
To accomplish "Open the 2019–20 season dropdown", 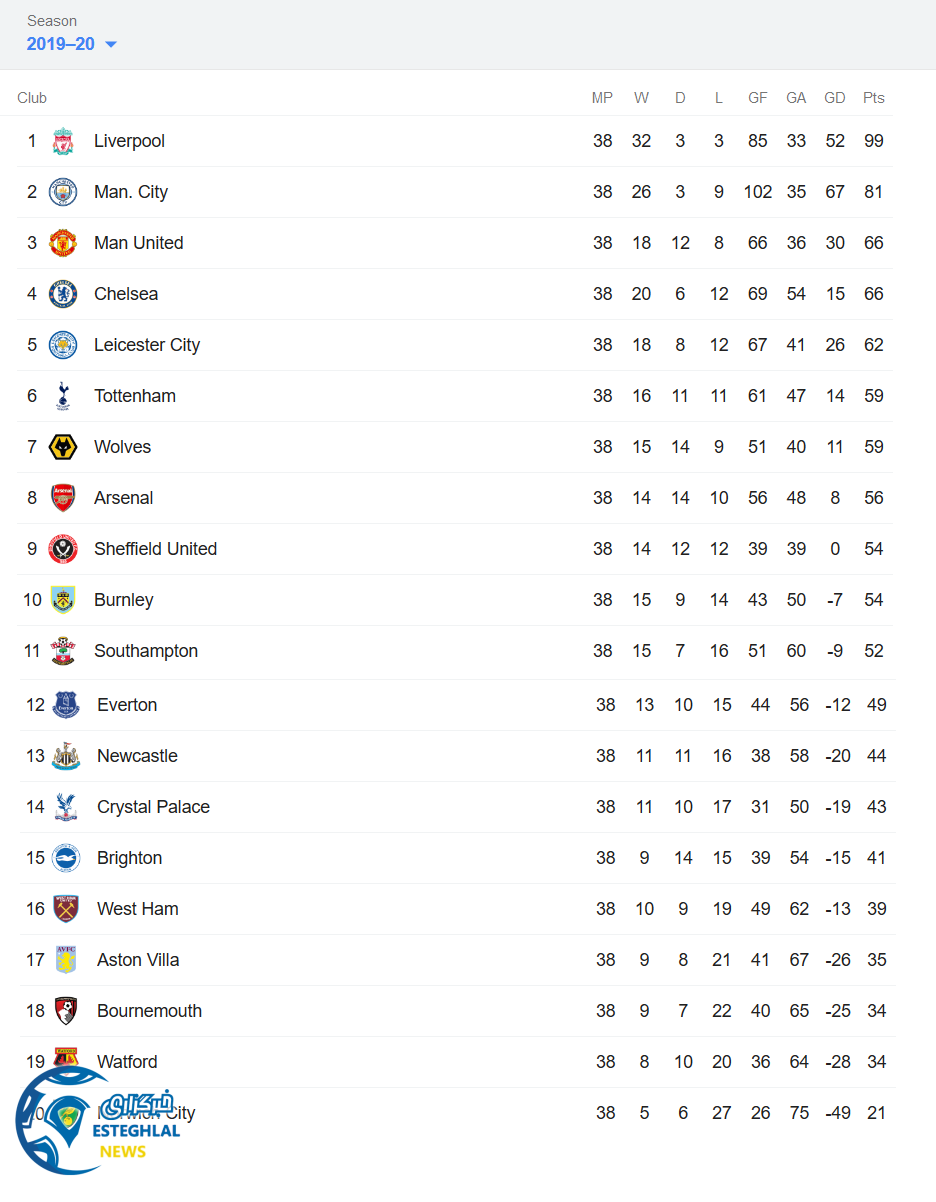I will pyautogui.click(x=61, y=44).
